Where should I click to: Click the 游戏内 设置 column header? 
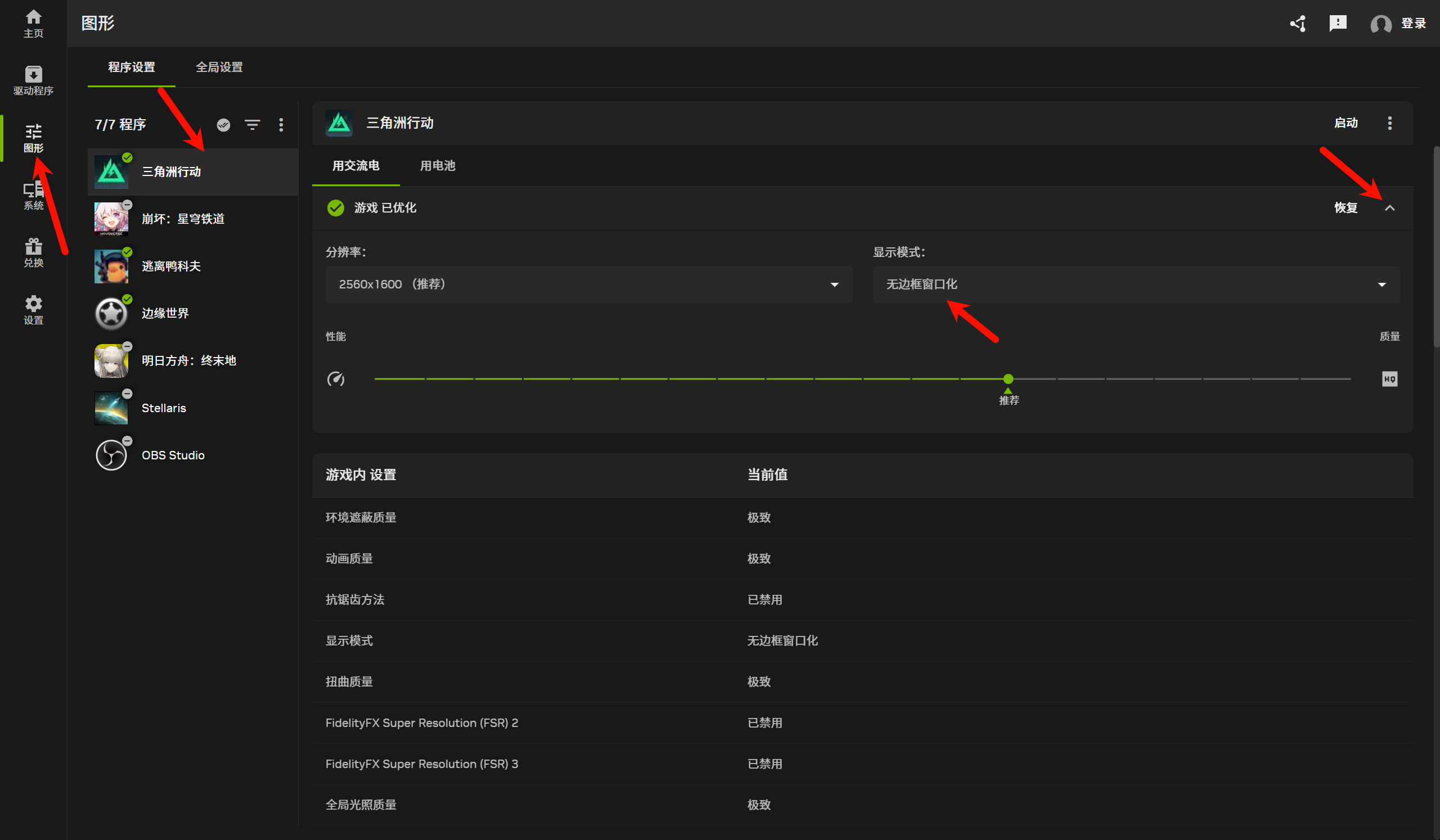(x=361, y=475)
